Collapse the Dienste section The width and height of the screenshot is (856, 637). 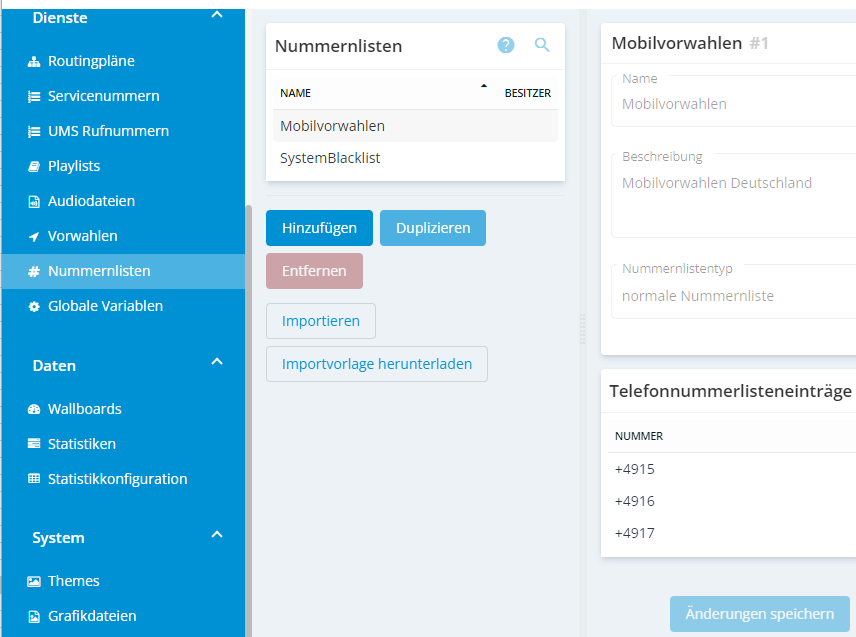coord(217,16)
